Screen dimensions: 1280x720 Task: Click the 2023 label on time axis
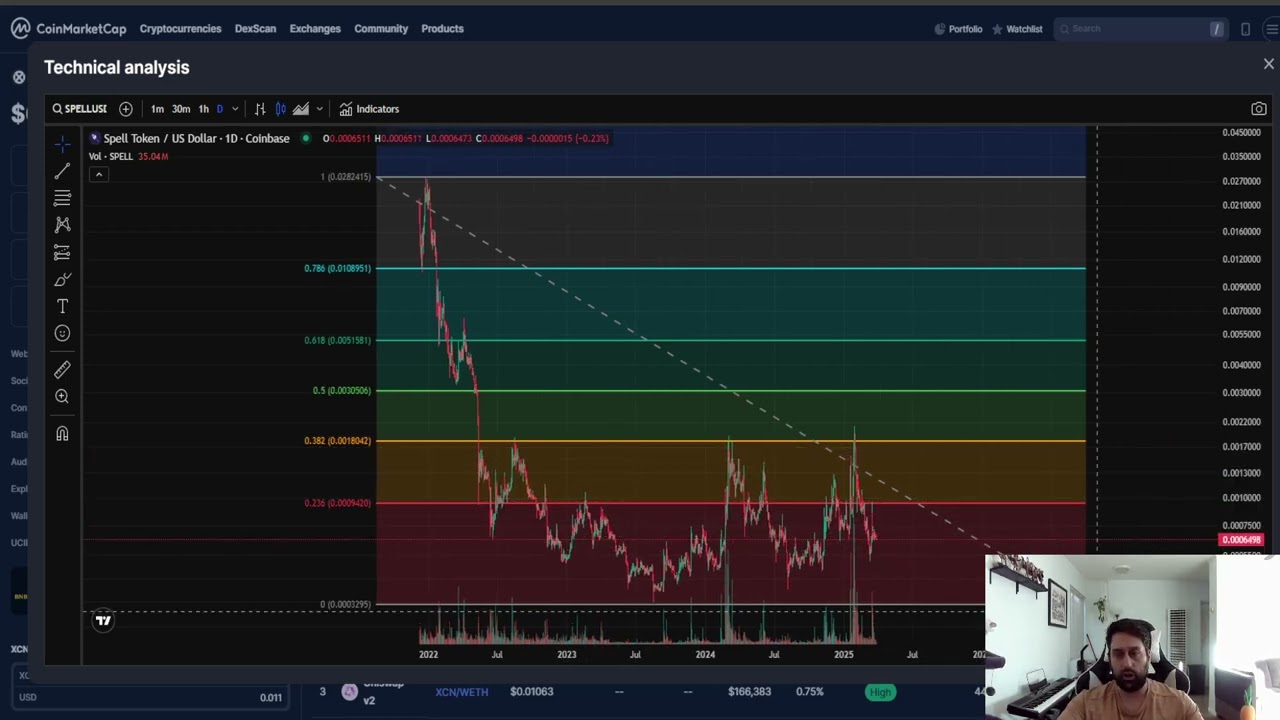pyautogui.click(x=567, y=655)
